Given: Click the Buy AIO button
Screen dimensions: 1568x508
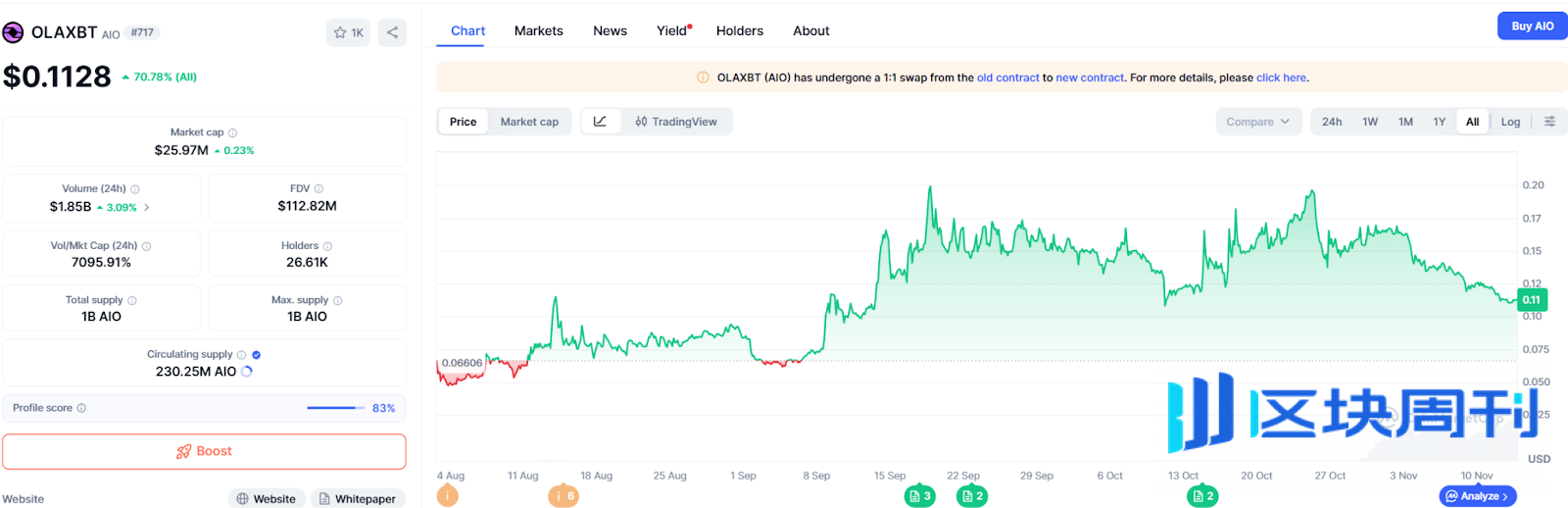Looking at the screenshot, I should click(1533, 26).
